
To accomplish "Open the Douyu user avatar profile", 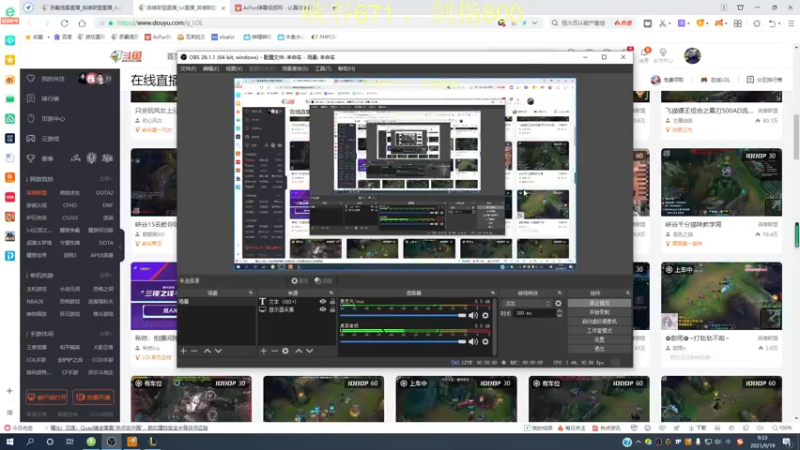I will point(692,56).
